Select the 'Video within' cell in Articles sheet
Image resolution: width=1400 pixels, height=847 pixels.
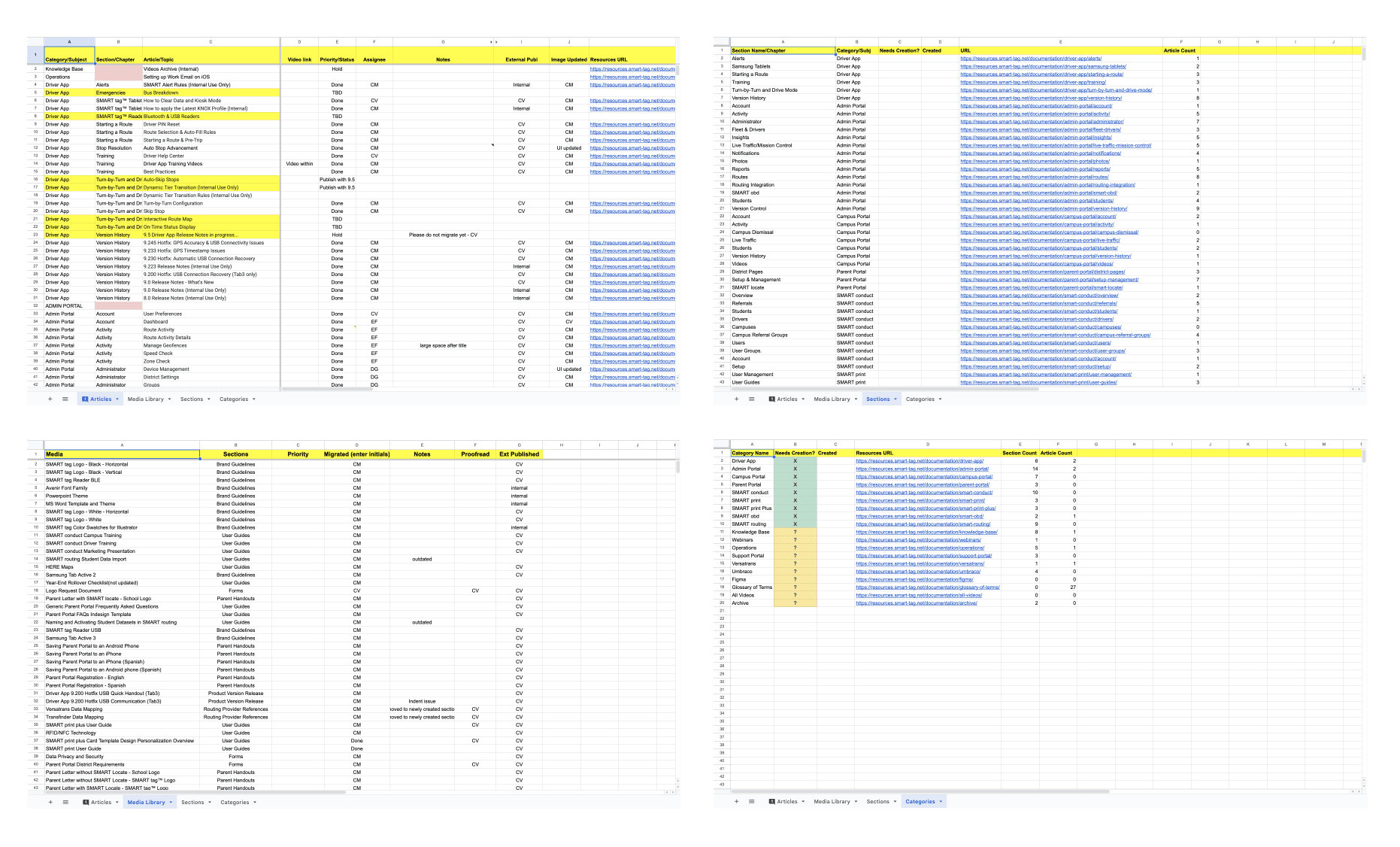click(x=299, y=164)
